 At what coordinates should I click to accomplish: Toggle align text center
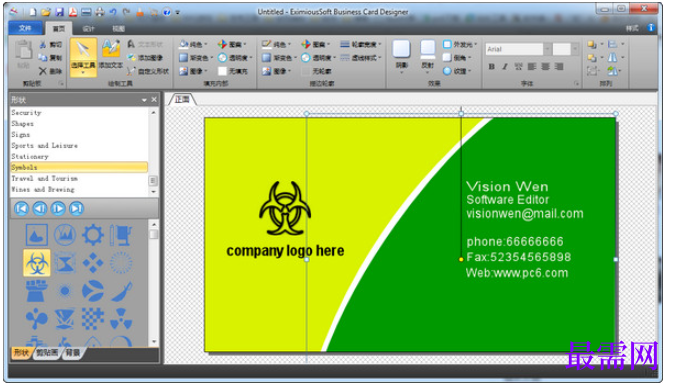tap(546, 67)
